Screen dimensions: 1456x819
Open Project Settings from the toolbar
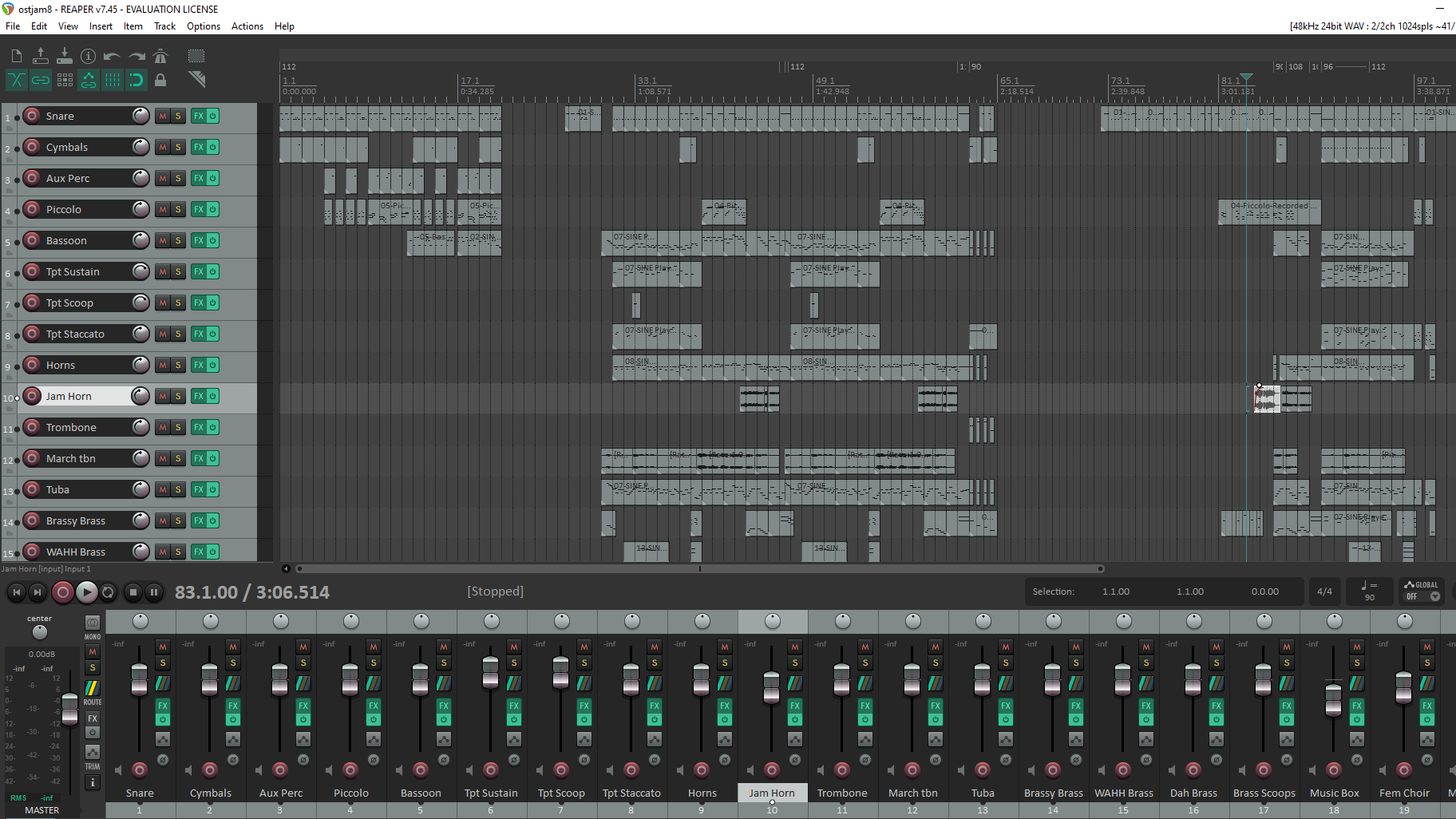[89, 56]
